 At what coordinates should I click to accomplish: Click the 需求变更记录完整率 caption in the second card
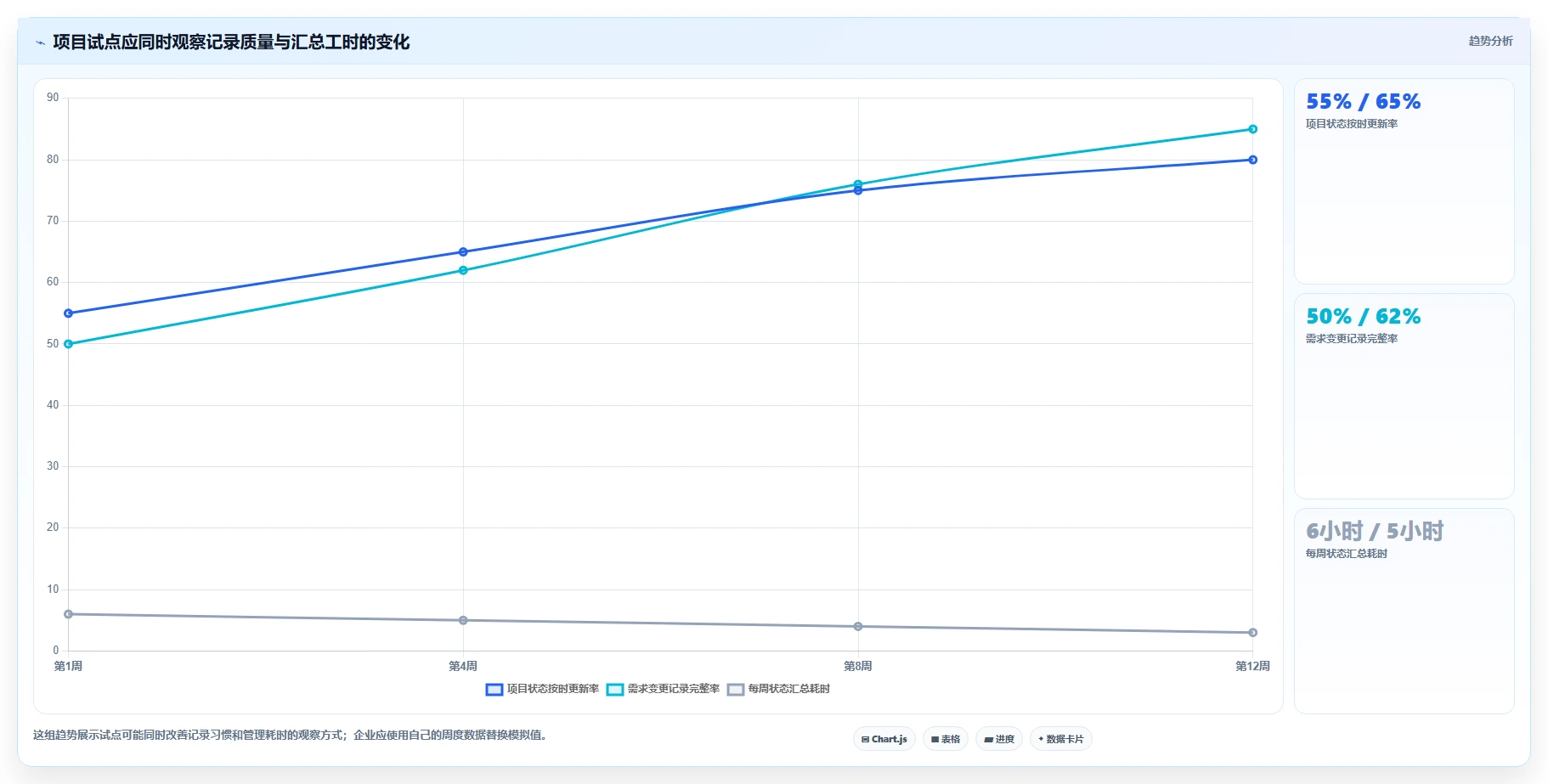coord(1351,339)
